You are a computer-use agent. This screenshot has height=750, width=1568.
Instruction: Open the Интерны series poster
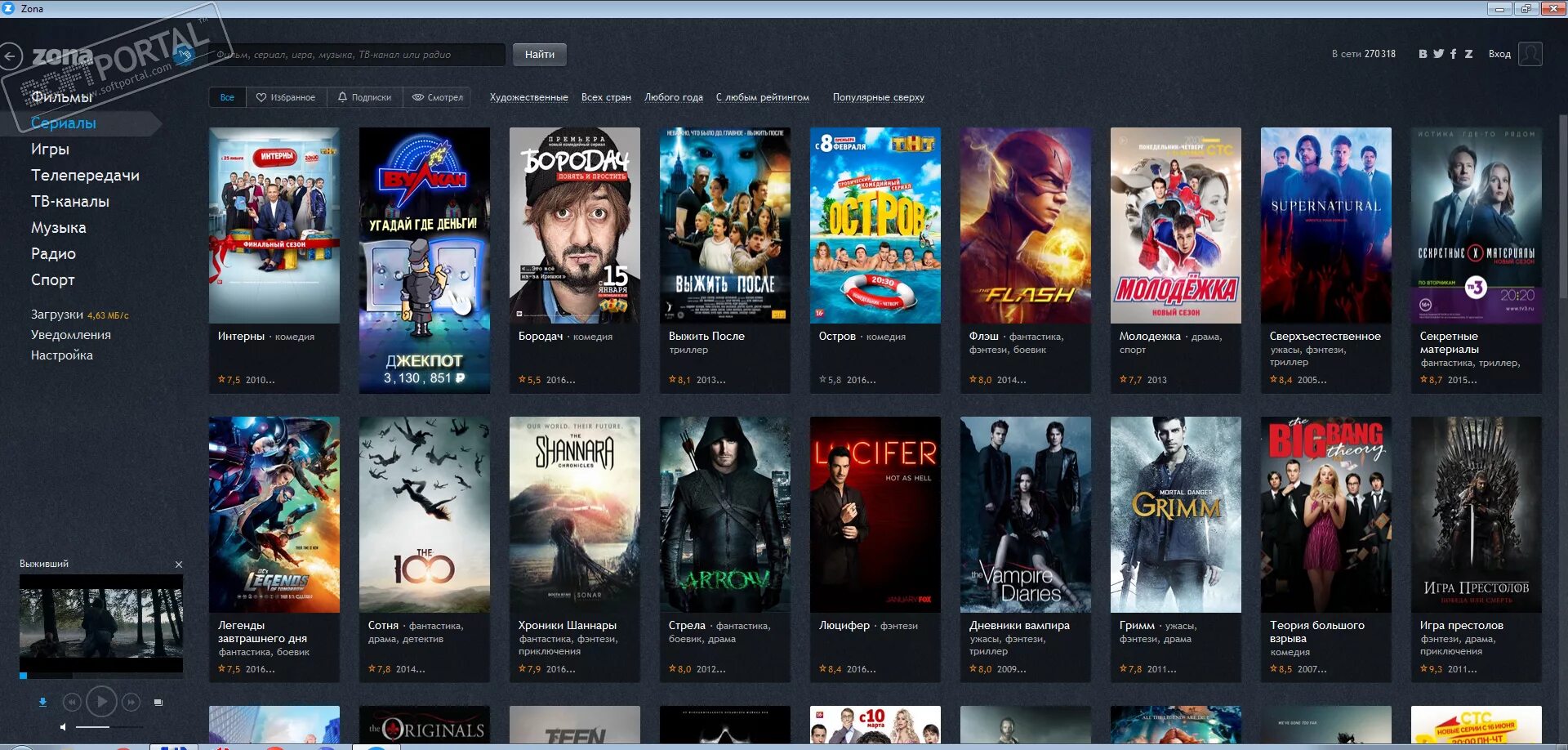pyautogui.click(x=274, y=225)
